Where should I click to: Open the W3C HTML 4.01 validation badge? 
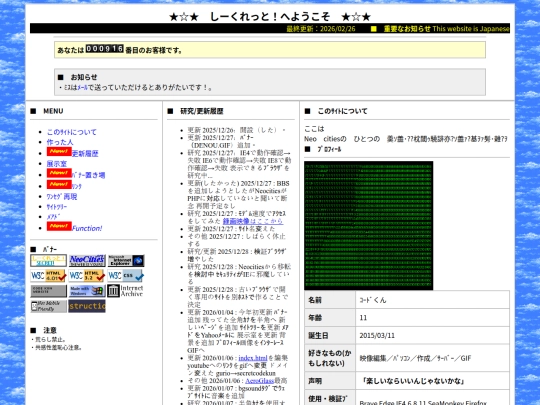[49, 276]
